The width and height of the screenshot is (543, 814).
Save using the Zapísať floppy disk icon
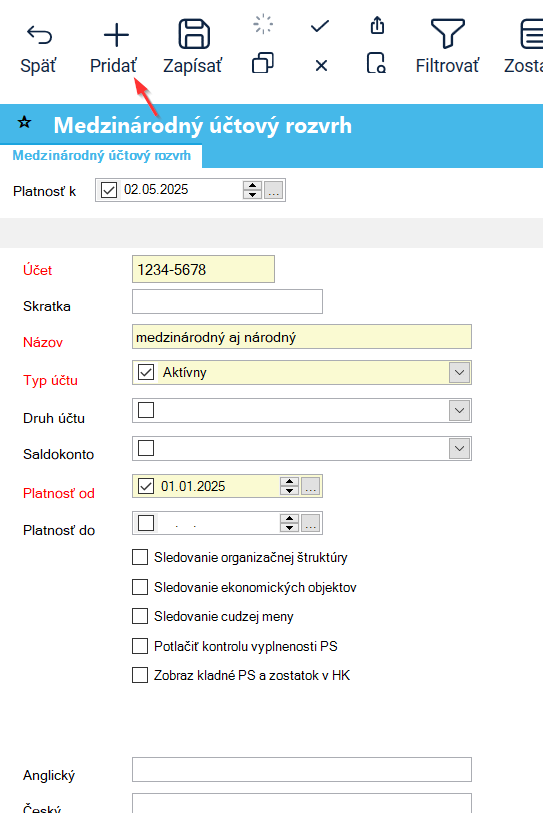tap(194, 34)
